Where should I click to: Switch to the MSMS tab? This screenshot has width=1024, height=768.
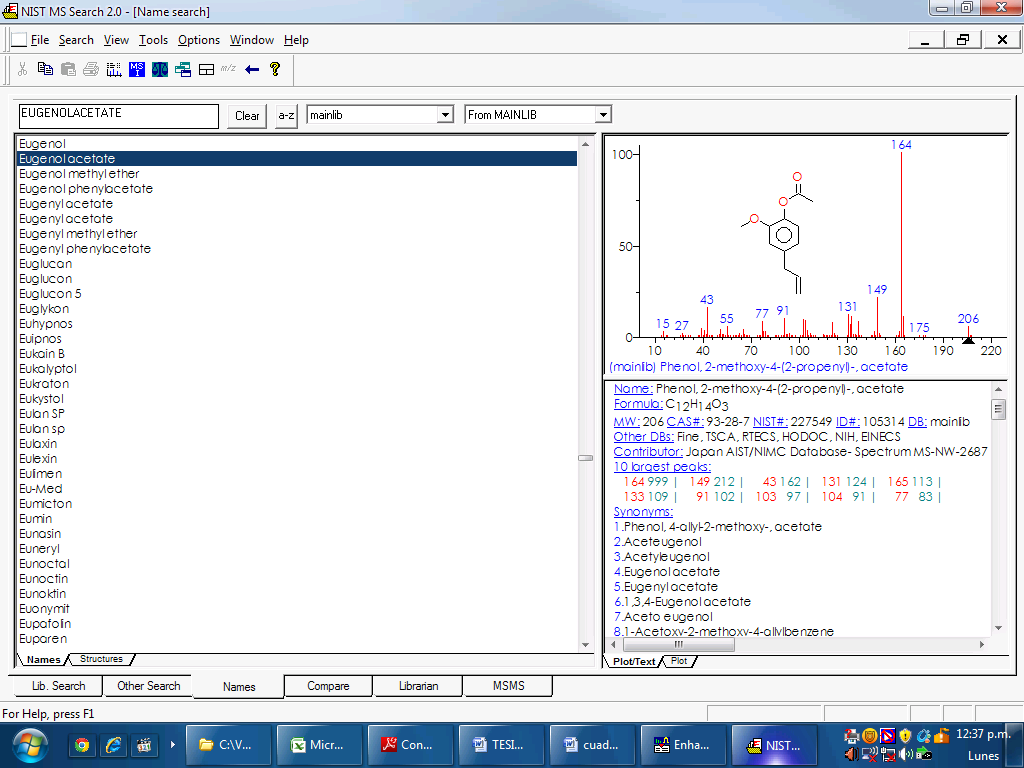[x=508, y=686]
